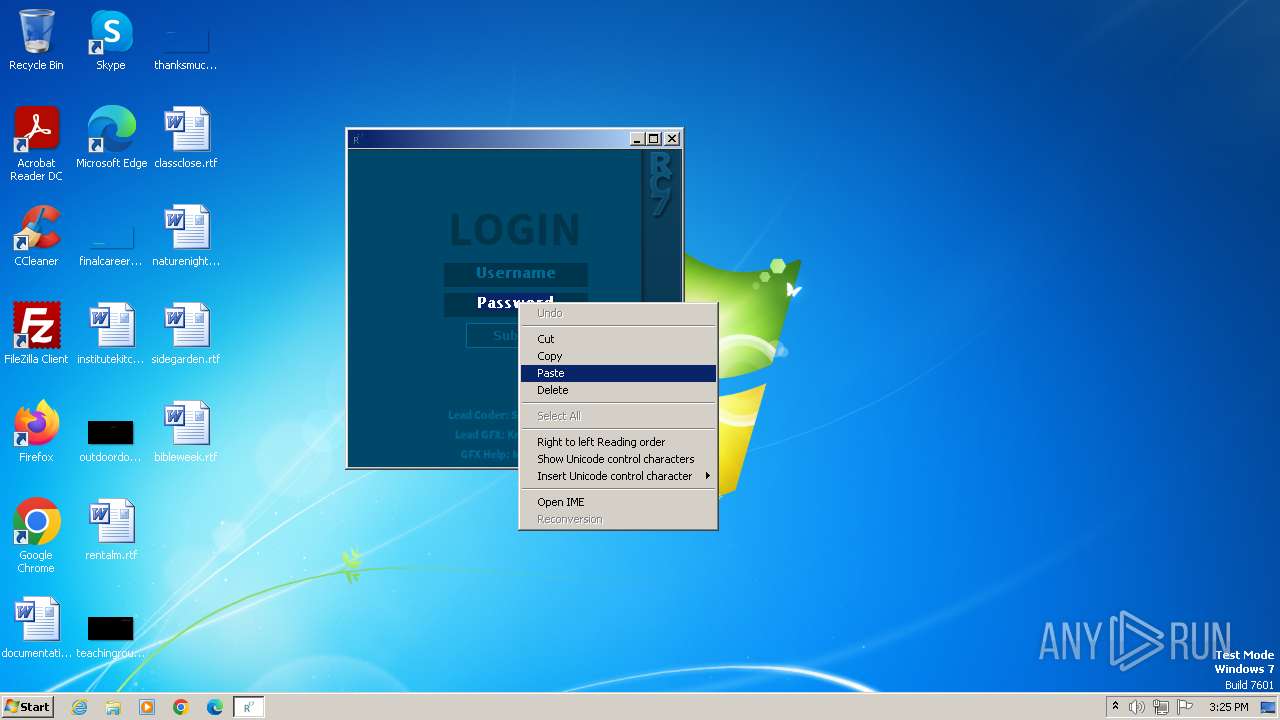Launch CCleaner from desktop
Viewport: 1280px width, 720px height.
point(36,236)
